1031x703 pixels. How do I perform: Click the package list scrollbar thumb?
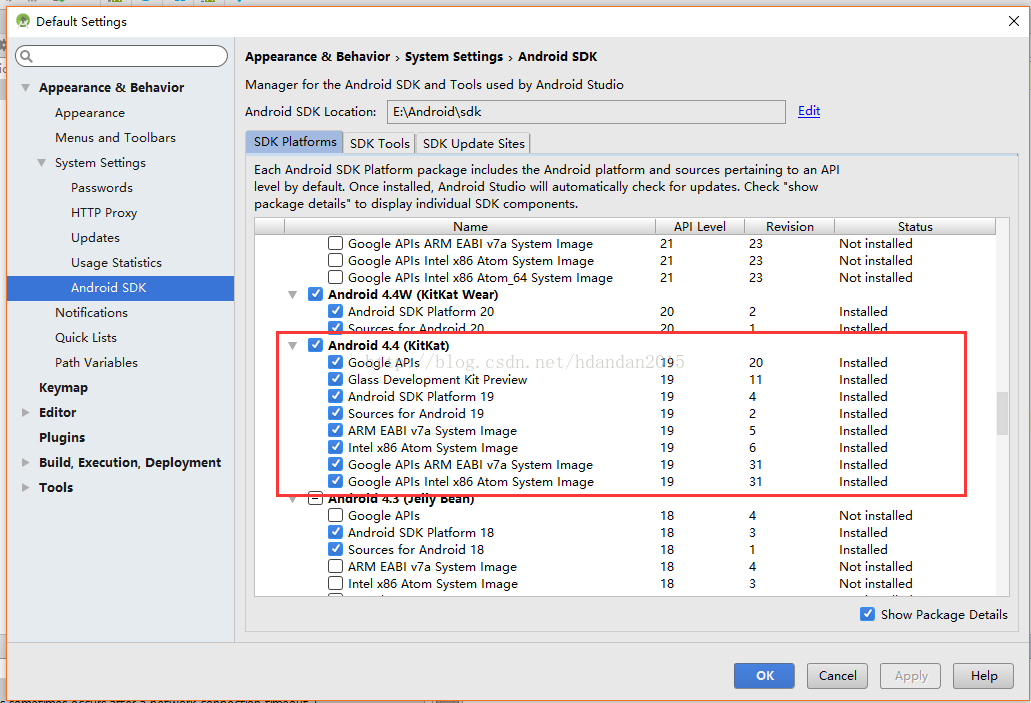point(1003,413)
